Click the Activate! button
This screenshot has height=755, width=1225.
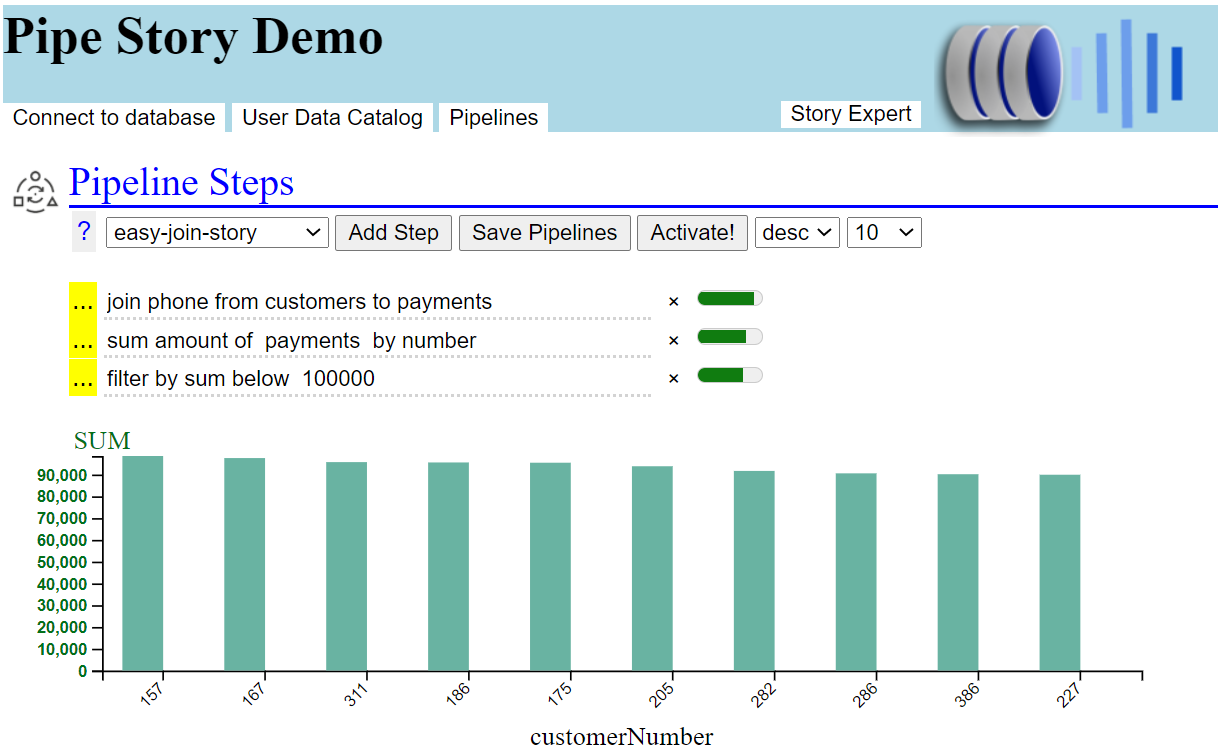(692, 233)
